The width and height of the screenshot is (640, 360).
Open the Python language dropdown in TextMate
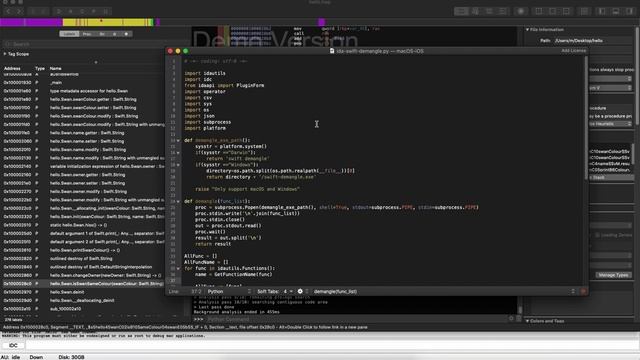tap(229, 291)
